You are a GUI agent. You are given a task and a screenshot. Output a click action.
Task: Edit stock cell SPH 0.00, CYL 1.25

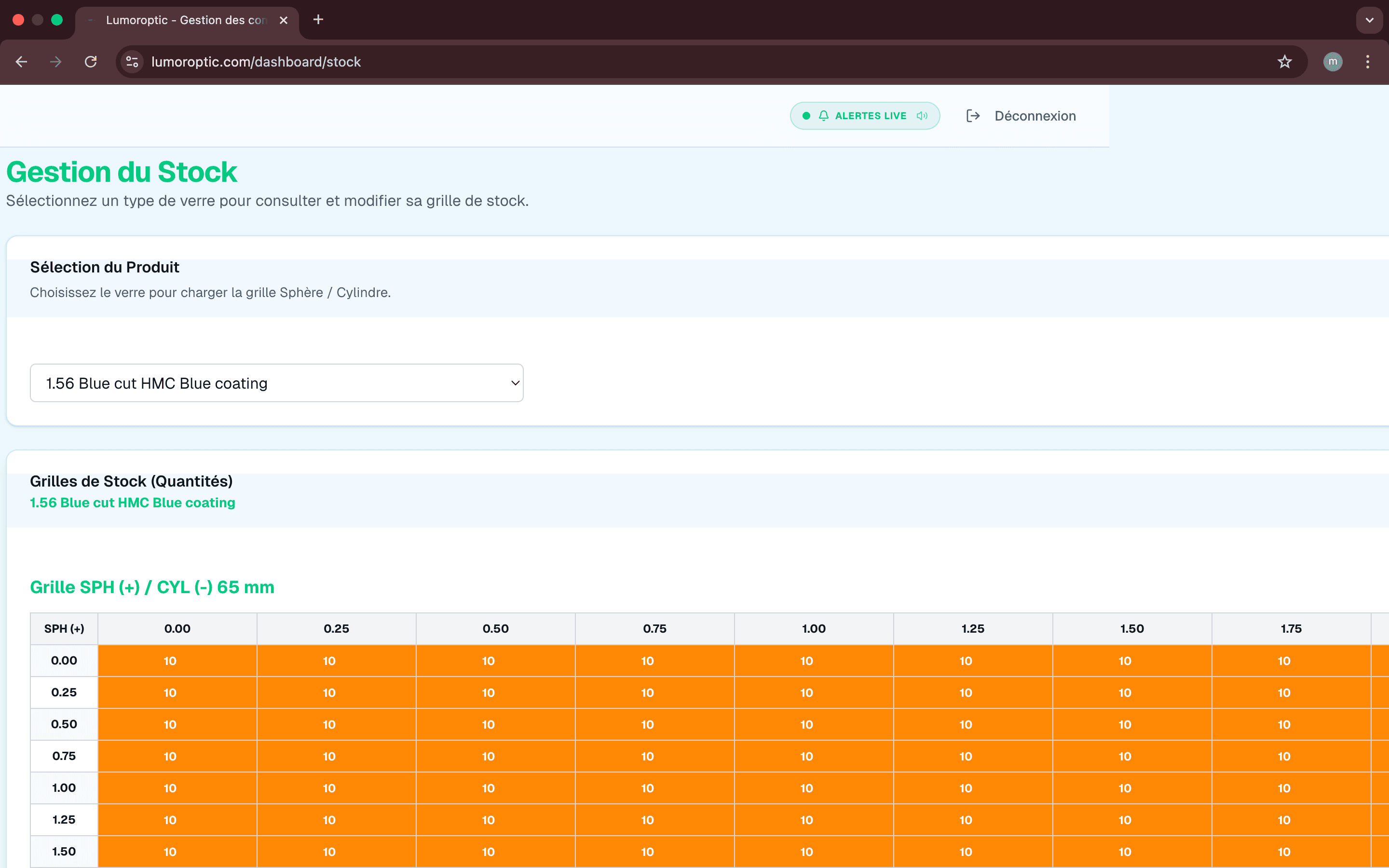pyautogui.click(x=973, y=661)
